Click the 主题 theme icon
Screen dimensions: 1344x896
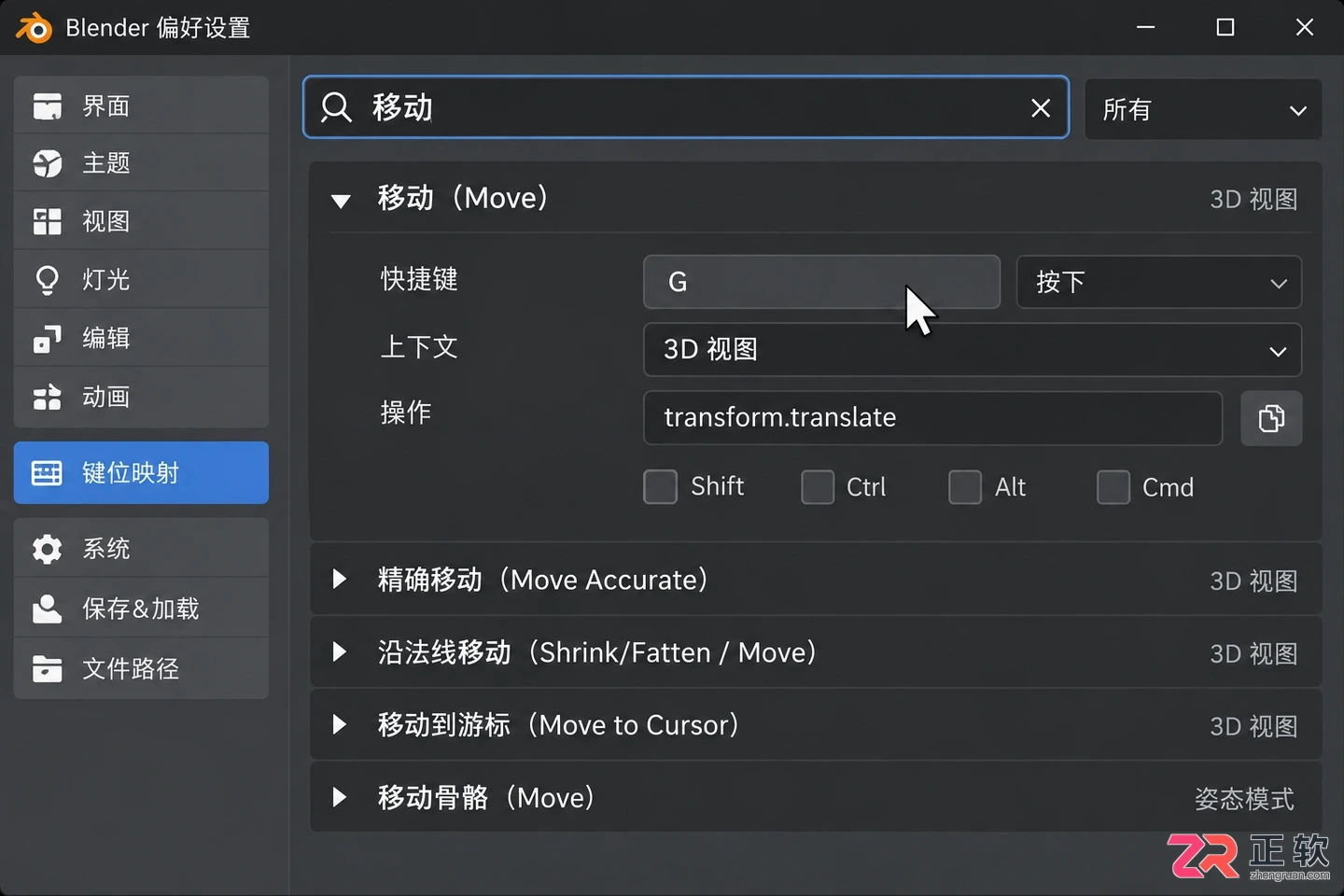(47, 163)
